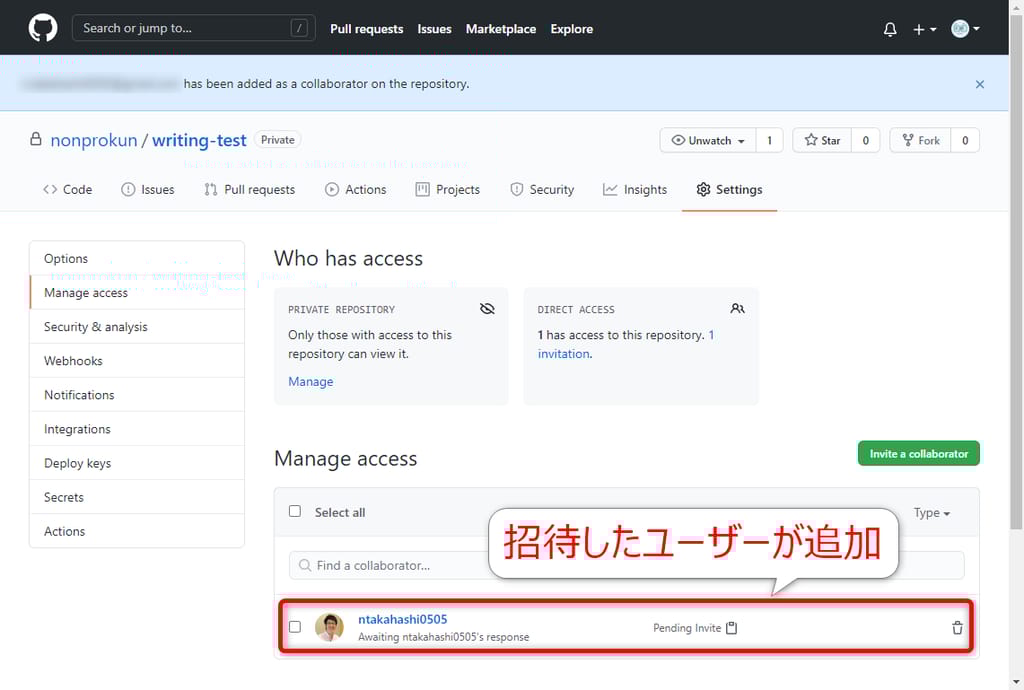The width and height of the screenshot is (1024, 690).
Task: Select Deploy keys in settings sidebar
Action: [137, 463]
